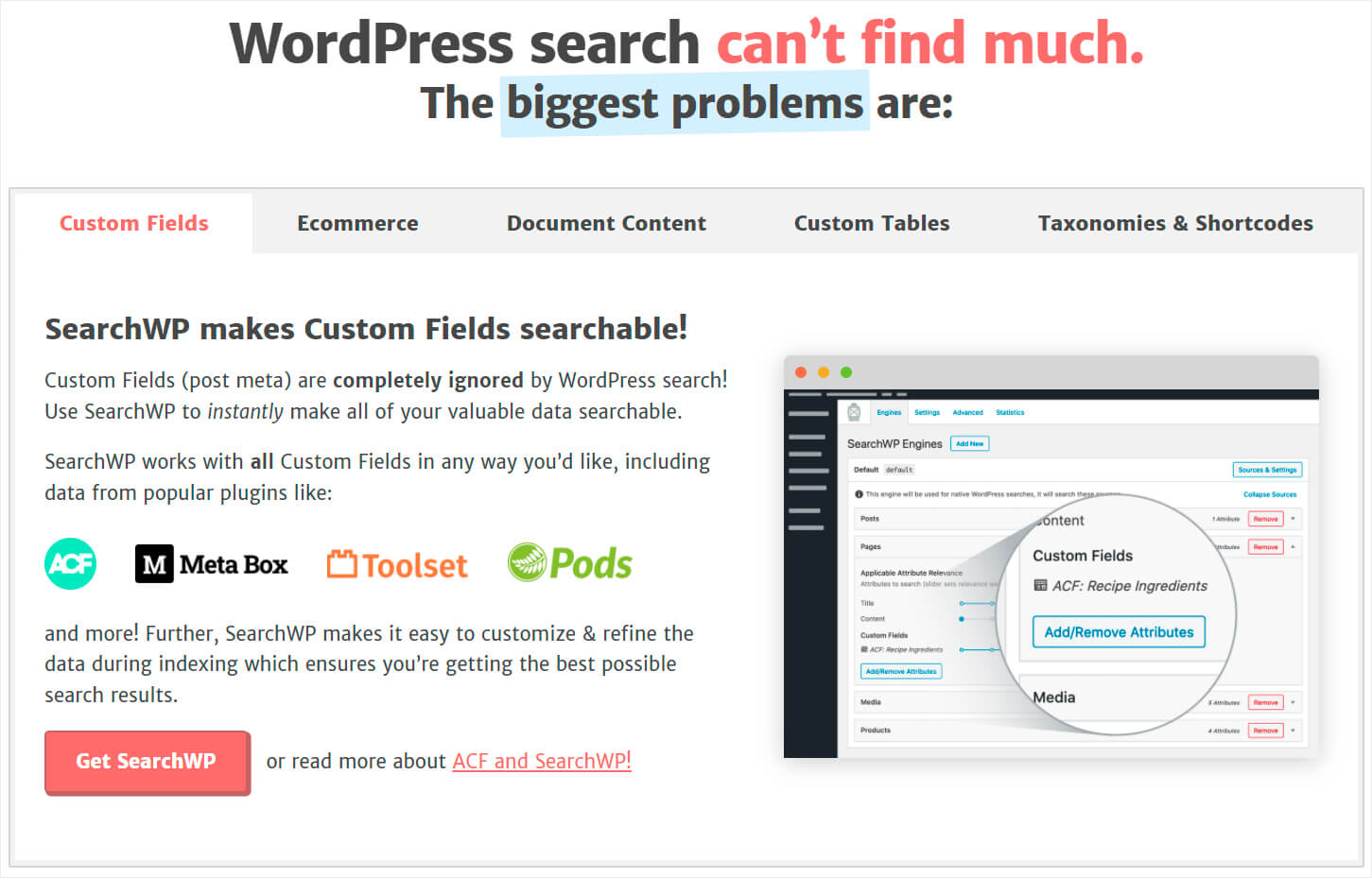Image resolution: width=1372 pixels, height=878 pixels.
Task: Click the magnified Custom Fields heading
Action: pos(1083,556)
